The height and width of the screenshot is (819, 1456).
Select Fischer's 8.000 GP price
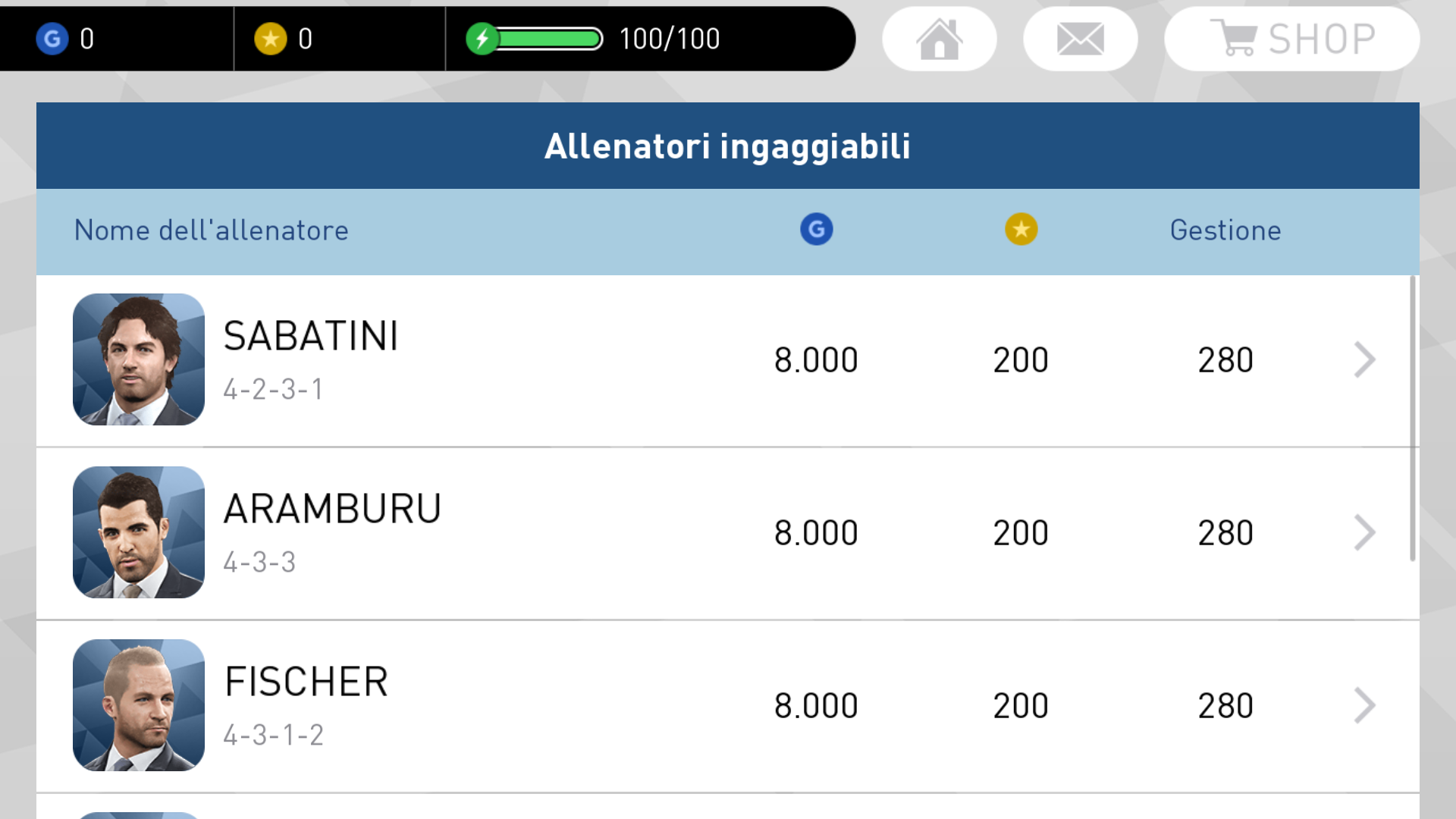click(x=816, y=706)
